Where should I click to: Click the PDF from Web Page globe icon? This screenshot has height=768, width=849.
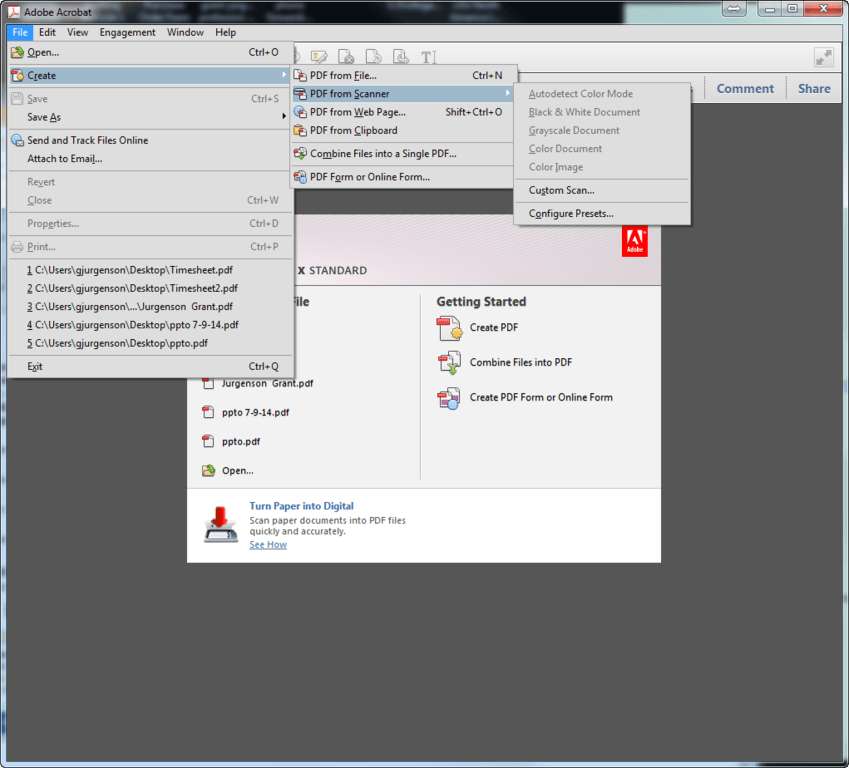[x=300, y=112]
